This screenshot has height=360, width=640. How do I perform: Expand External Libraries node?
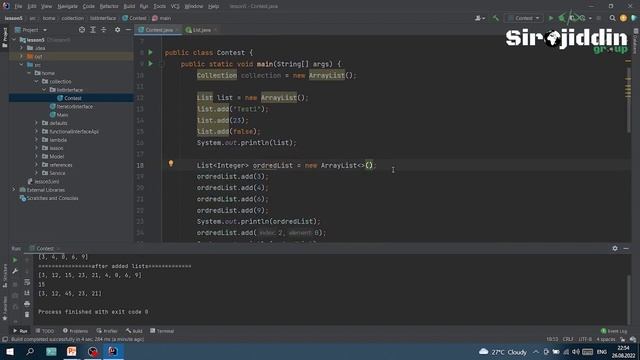[x=14, y=190]
